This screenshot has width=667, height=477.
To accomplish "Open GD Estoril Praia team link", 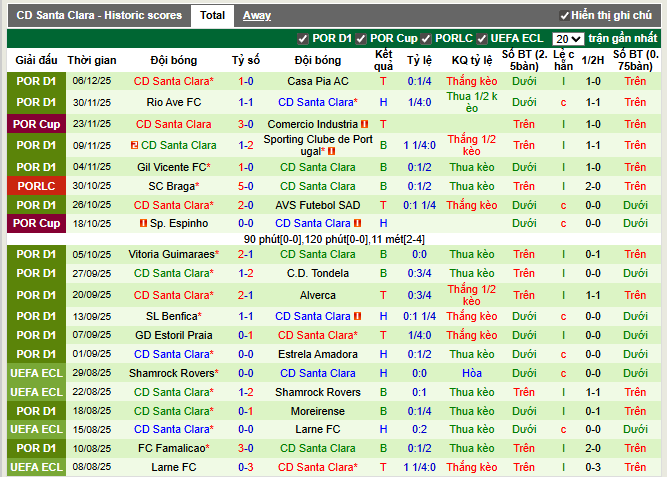I will tap(174, 335).
